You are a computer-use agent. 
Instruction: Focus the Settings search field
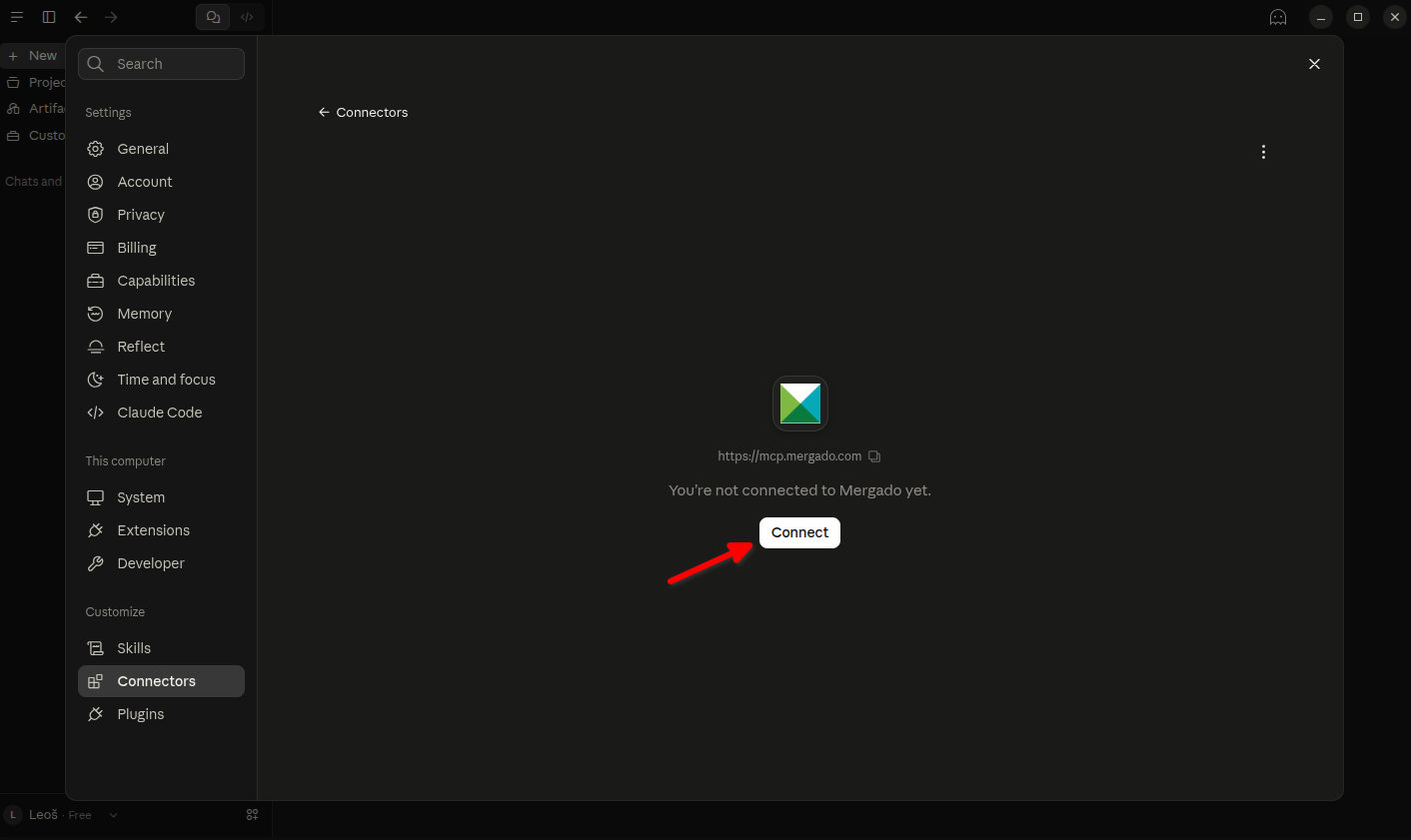tap(161, 64)
